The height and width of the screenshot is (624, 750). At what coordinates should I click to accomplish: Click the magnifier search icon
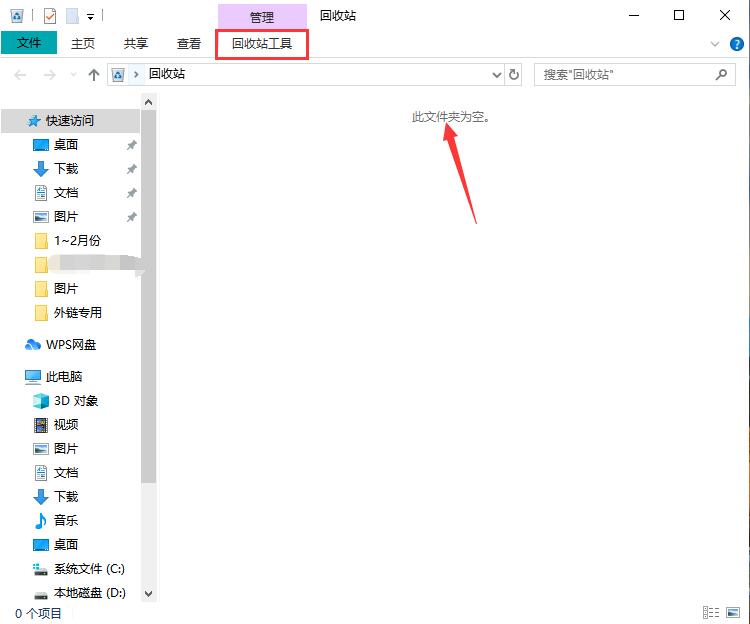pos(721,75)
